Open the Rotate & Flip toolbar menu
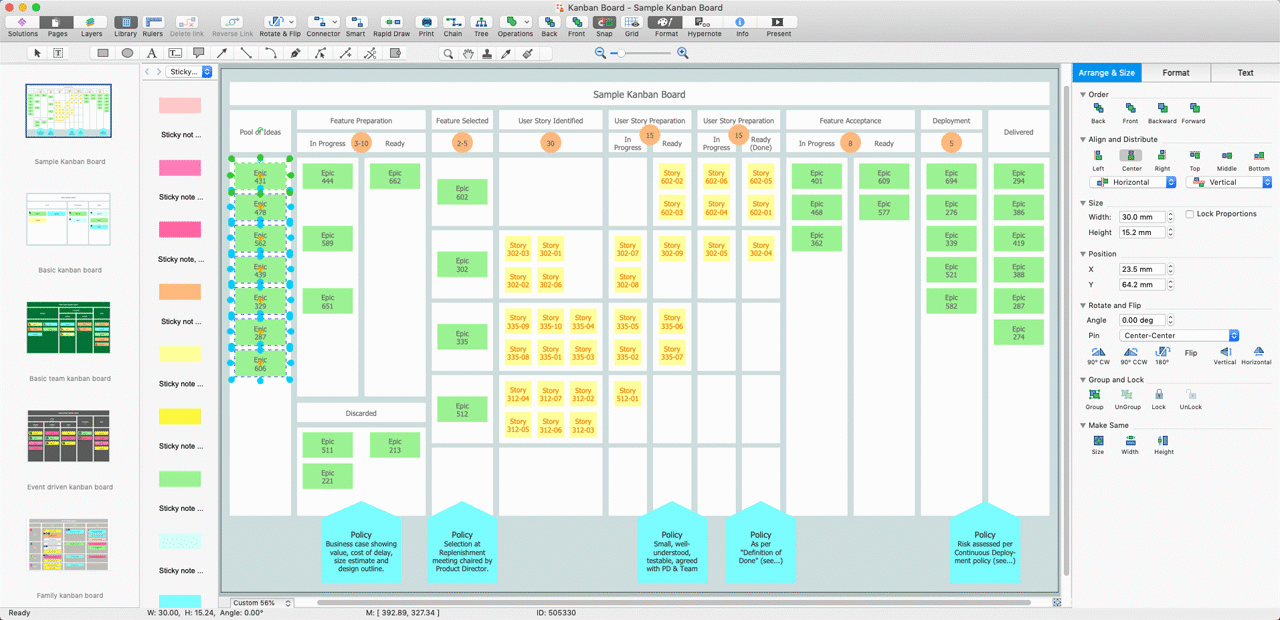The width and height of the screenshot is (1280, 620). click(x=279, y=21)
